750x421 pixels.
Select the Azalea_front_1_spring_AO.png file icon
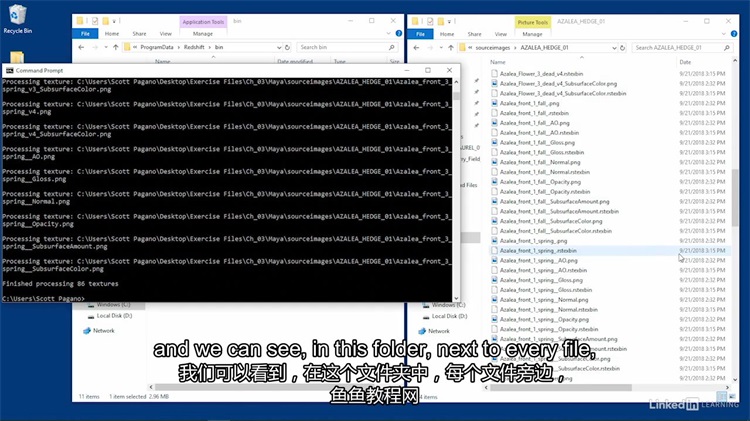495,260
